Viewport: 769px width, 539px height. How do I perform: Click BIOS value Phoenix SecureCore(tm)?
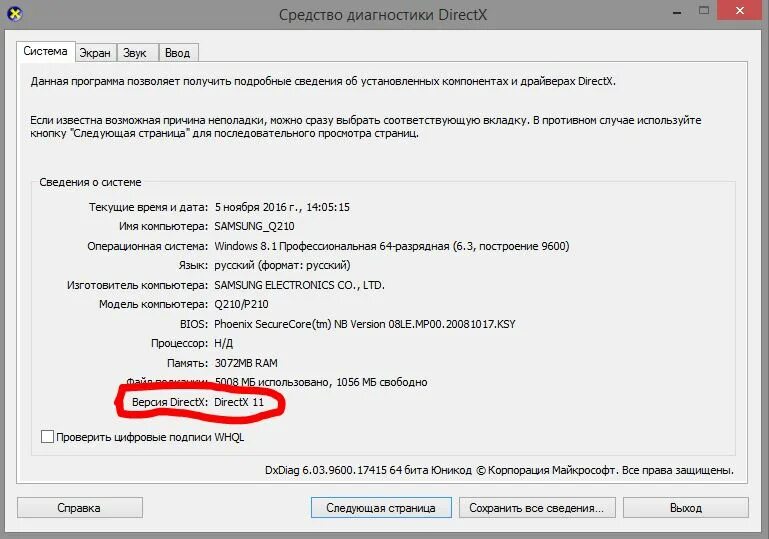pos(365,324)
